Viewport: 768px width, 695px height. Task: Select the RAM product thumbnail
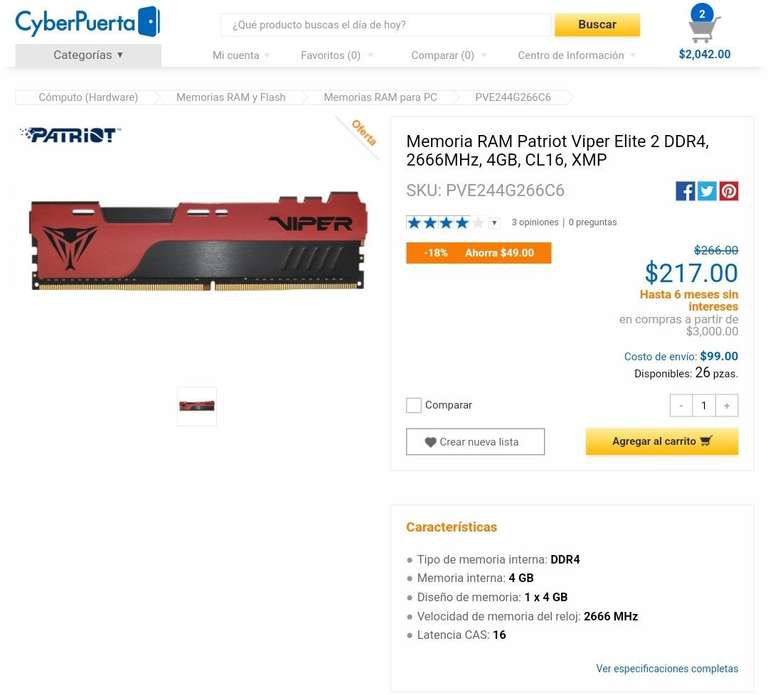click(196, 406)
